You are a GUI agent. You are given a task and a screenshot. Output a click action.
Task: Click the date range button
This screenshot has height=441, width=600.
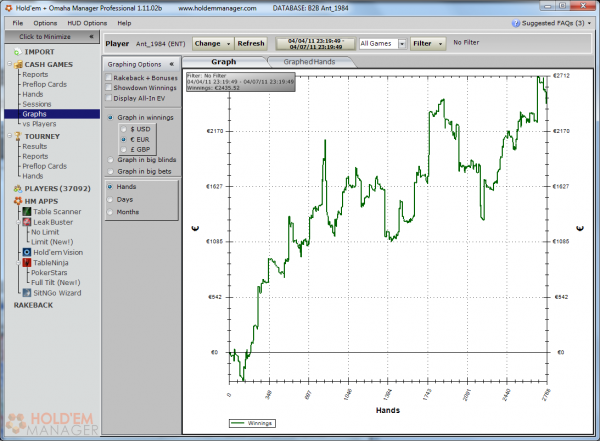(x=316, y=43)
